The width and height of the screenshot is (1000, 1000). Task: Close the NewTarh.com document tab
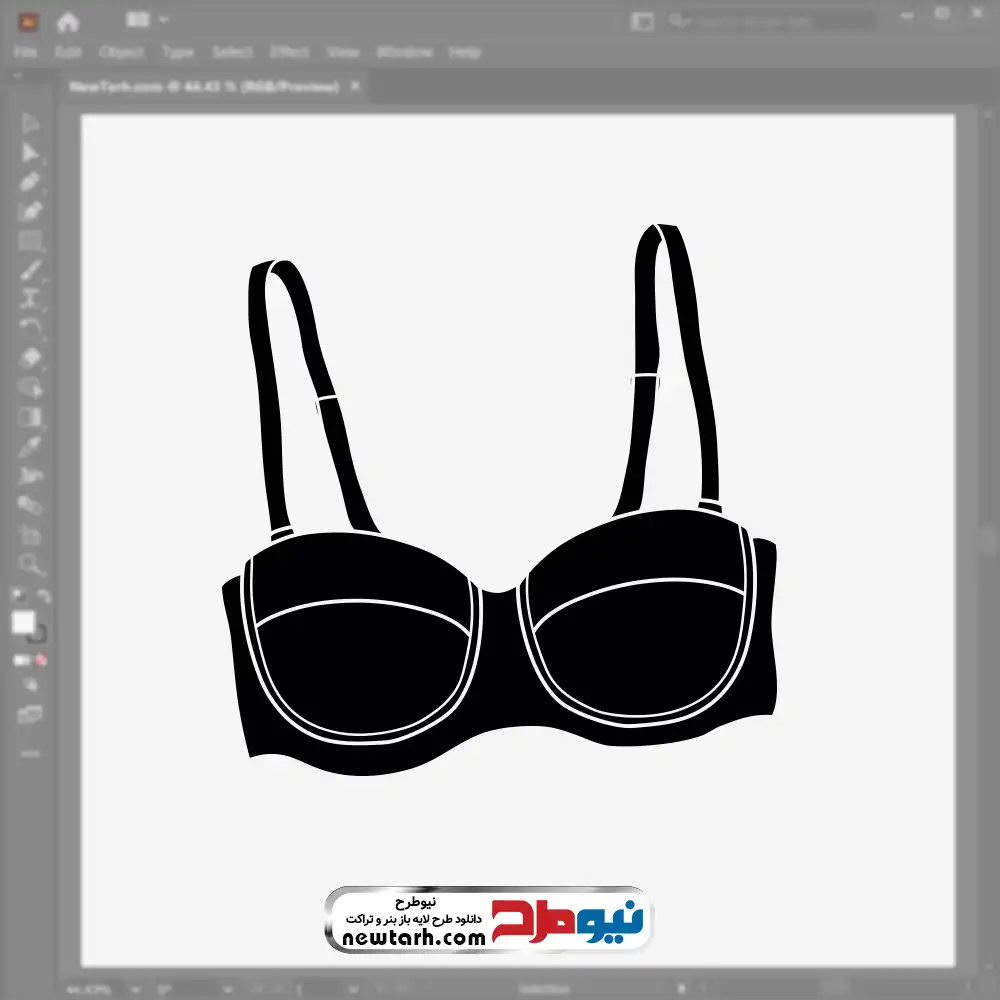[353, 87]
